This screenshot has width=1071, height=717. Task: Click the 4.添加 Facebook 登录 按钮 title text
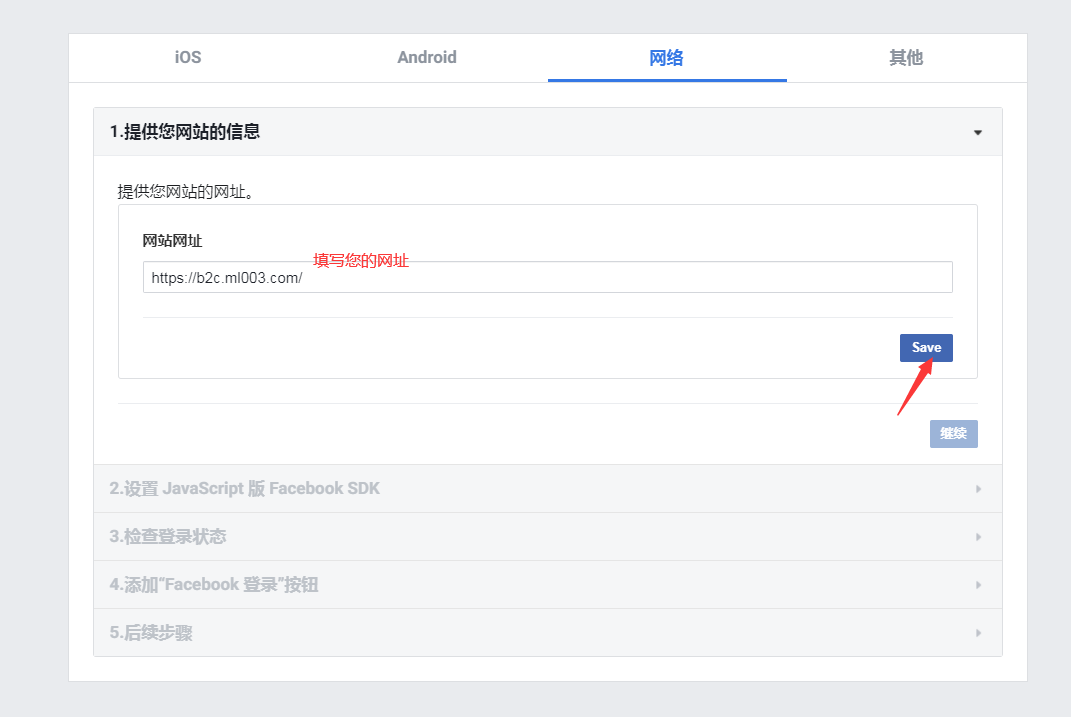[x=214, y=585]
